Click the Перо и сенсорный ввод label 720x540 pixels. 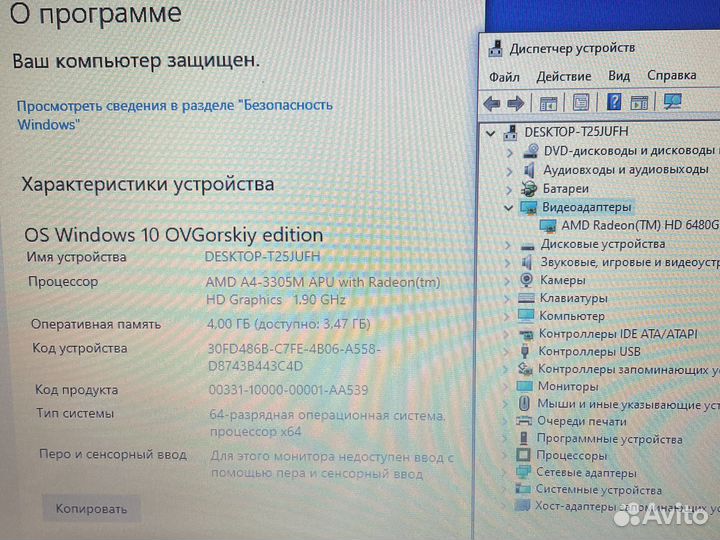[113, 454]
